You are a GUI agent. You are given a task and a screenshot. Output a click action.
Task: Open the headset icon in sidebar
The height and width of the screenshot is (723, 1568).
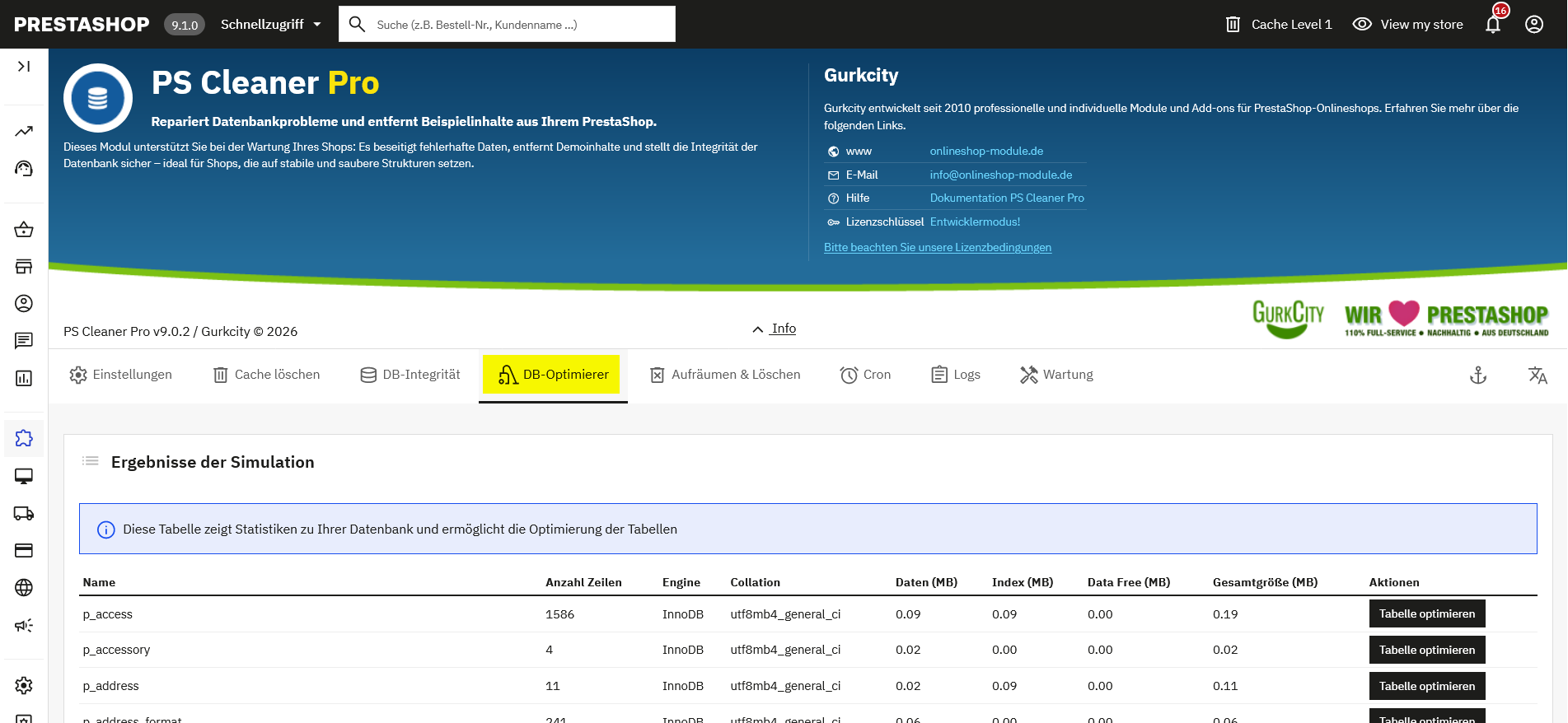(x=24, y=168)
